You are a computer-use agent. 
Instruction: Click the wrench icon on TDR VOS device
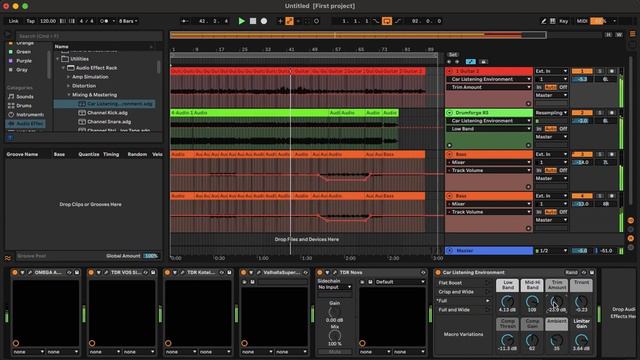coord(106,273)
